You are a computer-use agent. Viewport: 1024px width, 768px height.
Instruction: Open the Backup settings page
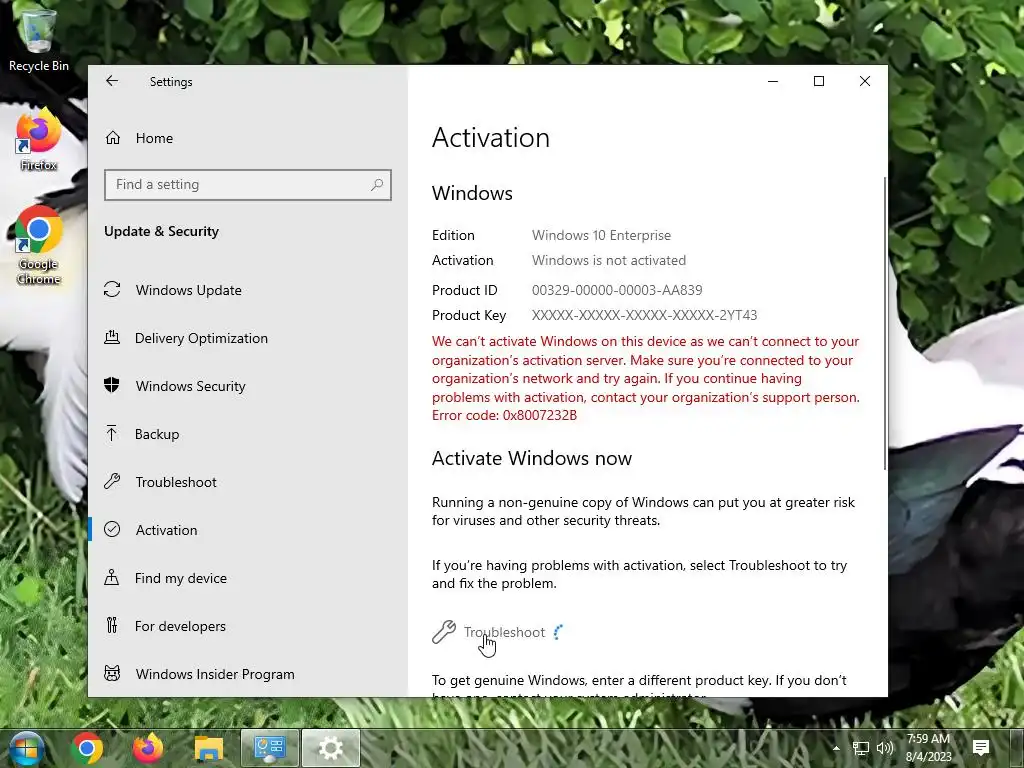click(x=248, y=434)
